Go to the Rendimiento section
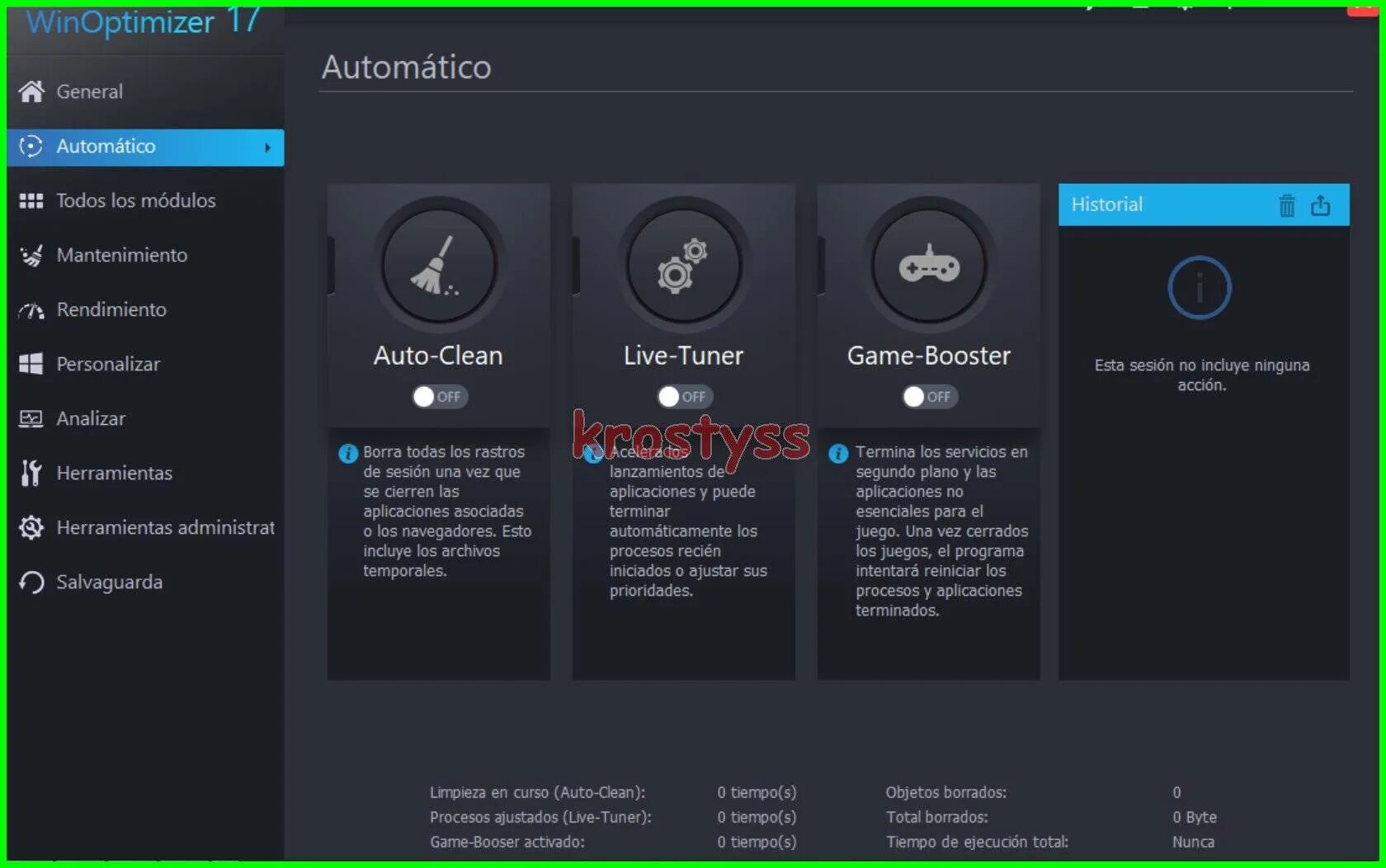The height and width of the screenshot is (868, 1386). point(145,309)
